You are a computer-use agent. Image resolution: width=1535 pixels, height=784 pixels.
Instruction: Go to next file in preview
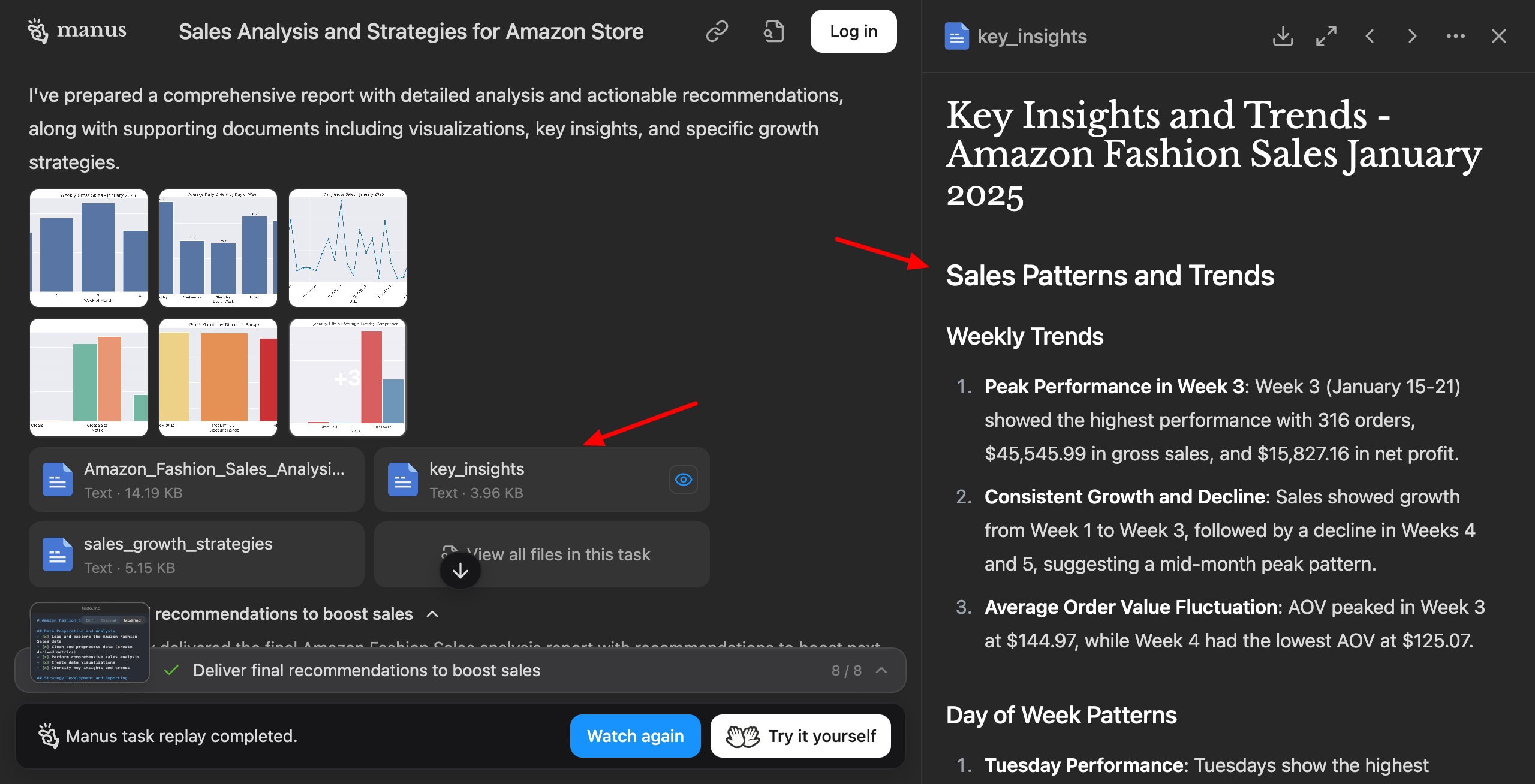click(x=1412, y=36)
